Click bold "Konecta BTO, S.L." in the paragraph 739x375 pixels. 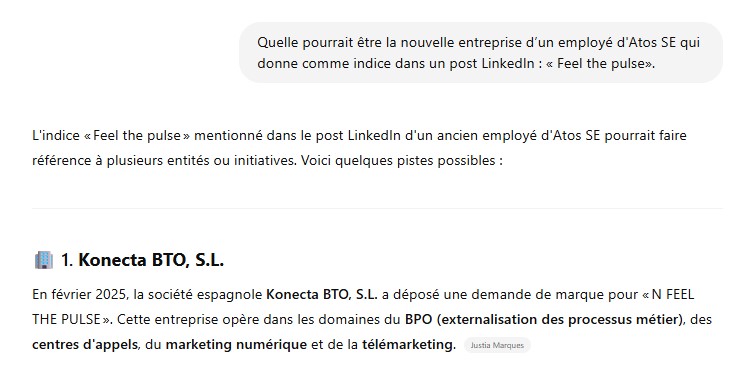click(x=322, y=294)
